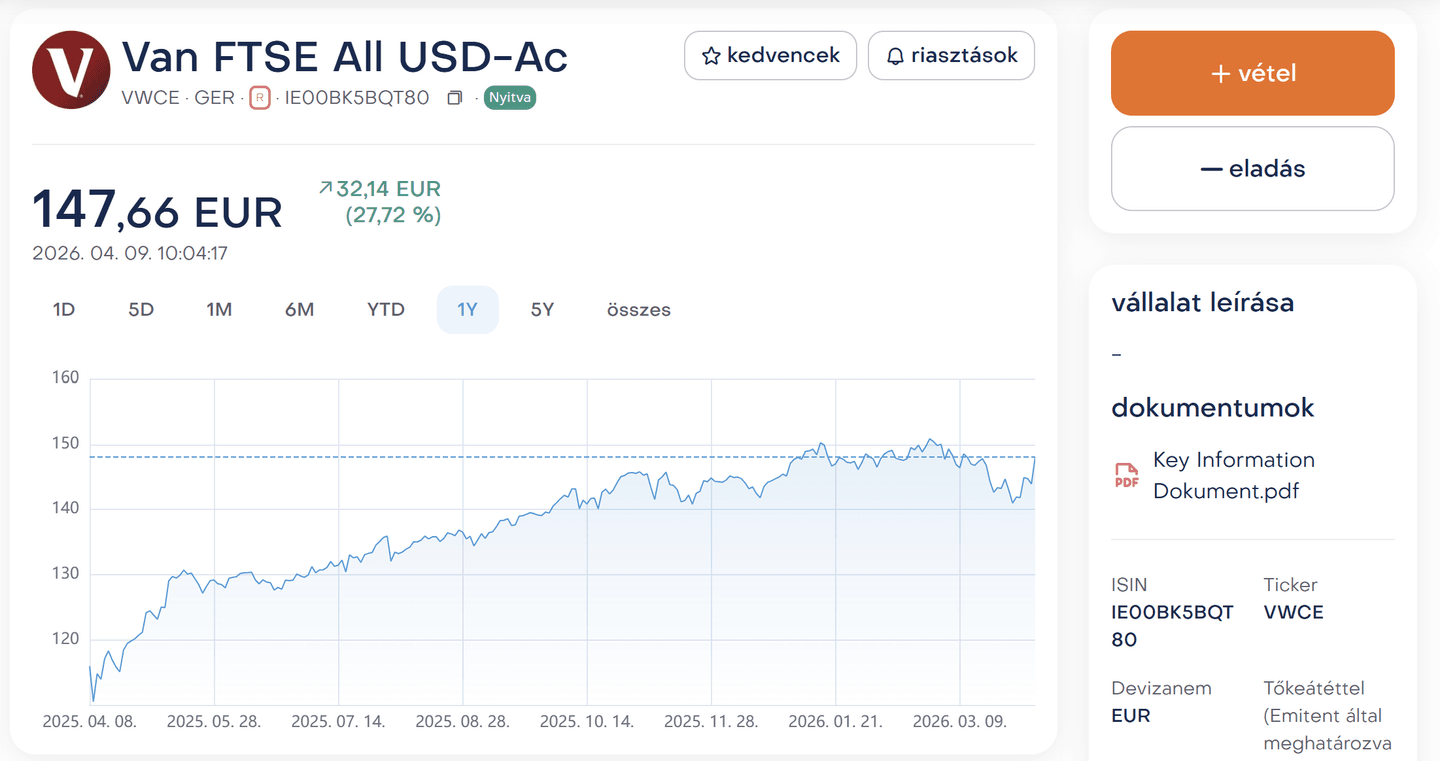Copy the ISIN using the copy icon
The height and width of the screenshot is (761, 1440).
[455, 97]
